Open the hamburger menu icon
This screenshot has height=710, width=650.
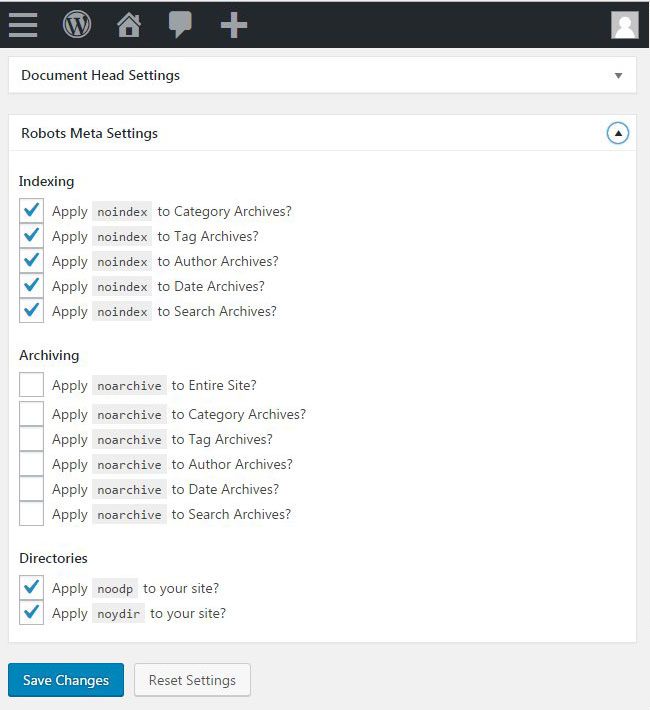(23, 24)
